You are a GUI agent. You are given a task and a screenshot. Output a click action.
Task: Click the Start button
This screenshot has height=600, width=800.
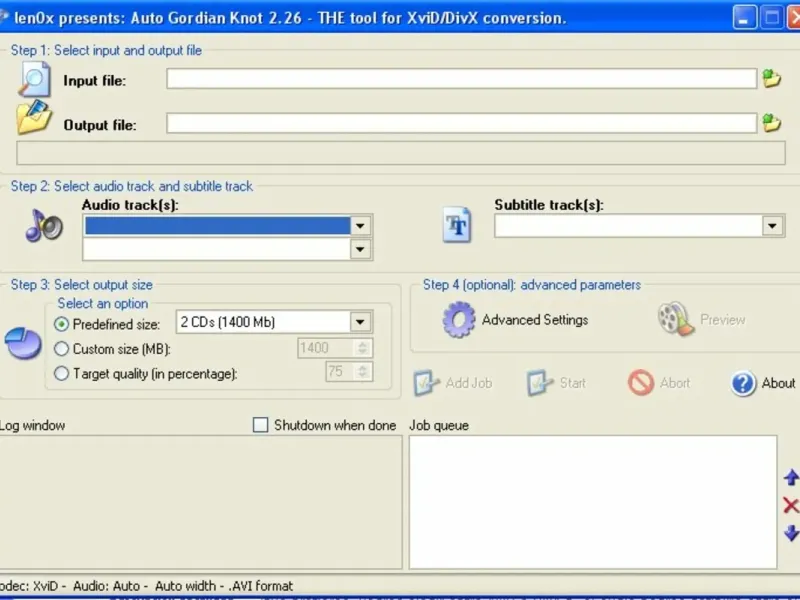pos(556,383)
